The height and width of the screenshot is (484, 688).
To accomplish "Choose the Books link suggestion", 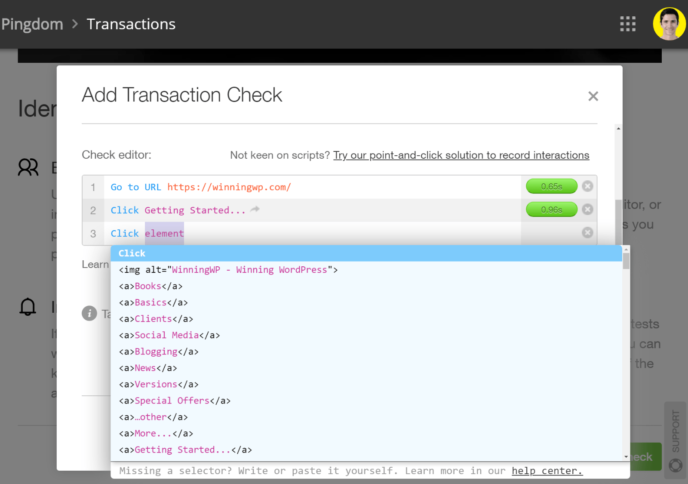I will 366,286.
